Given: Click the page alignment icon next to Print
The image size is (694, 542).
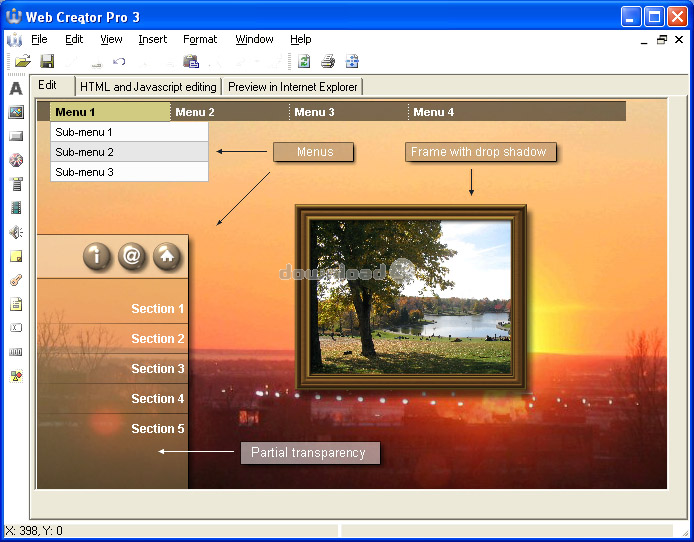Looking at the screenshot, I should (x=352, y=61).
